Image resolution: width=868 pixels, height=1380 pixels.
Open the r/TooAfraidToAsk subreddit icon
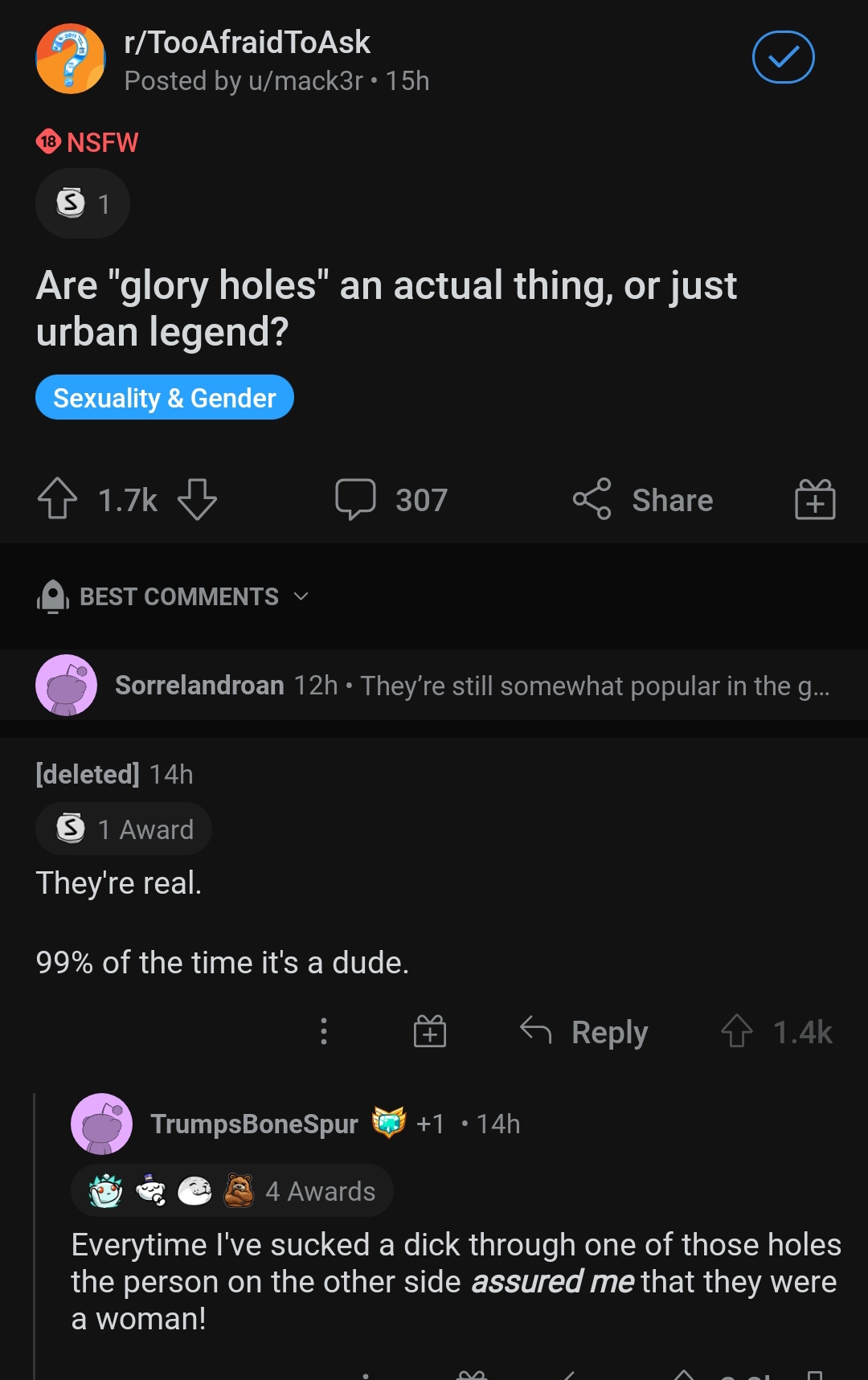(71, 59)
